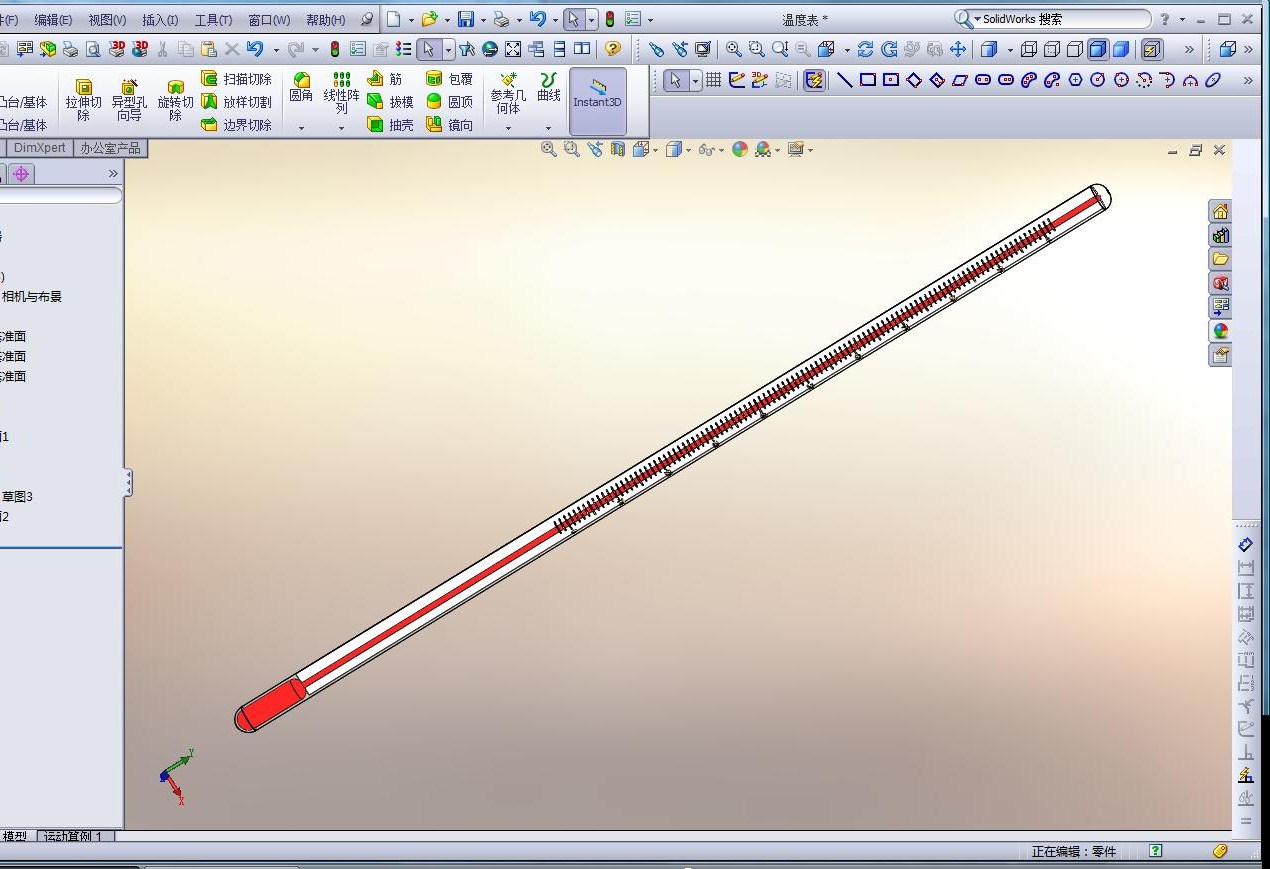Choose Boundary Cut 边界切除

click(x=237, y=125)
